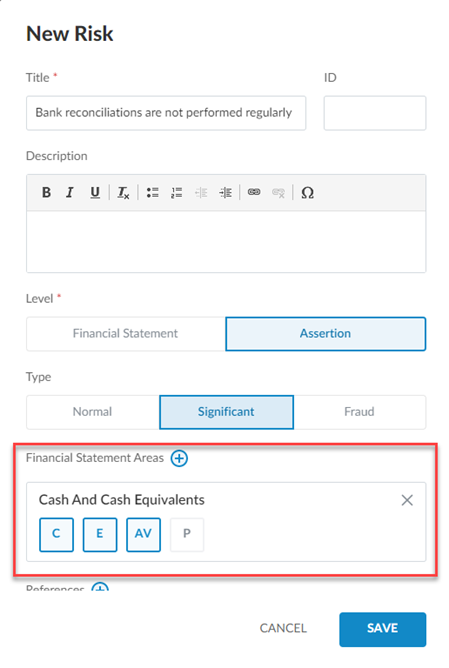Select Financial Statement level
Screen dimensions: 449x668
(126, 334)
